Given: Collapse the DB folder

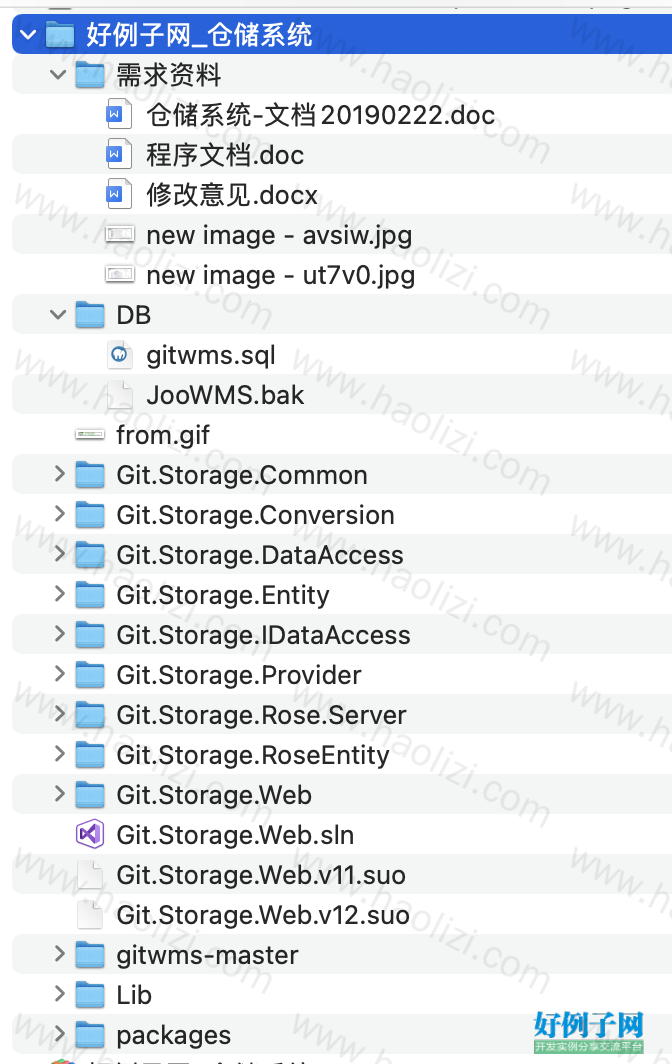Looking at the screenshot, I should (59, 315).
